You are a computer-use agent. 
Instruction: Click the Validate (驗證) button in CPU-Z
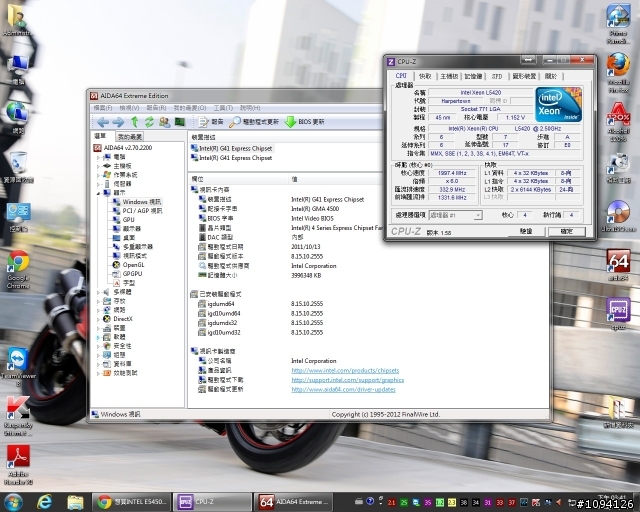point(526,231)
